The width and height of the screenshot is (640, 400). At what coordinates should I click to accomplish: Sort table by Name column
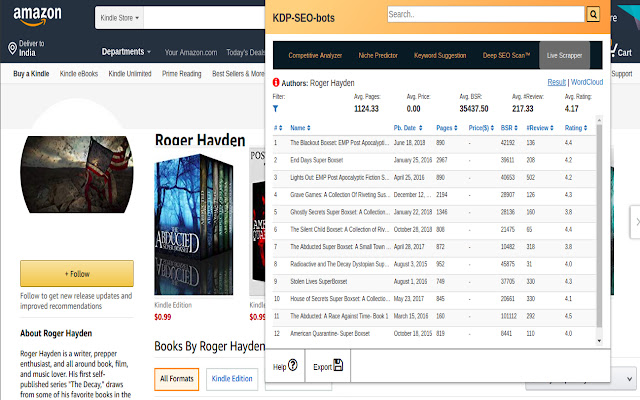tap(300, 128)
